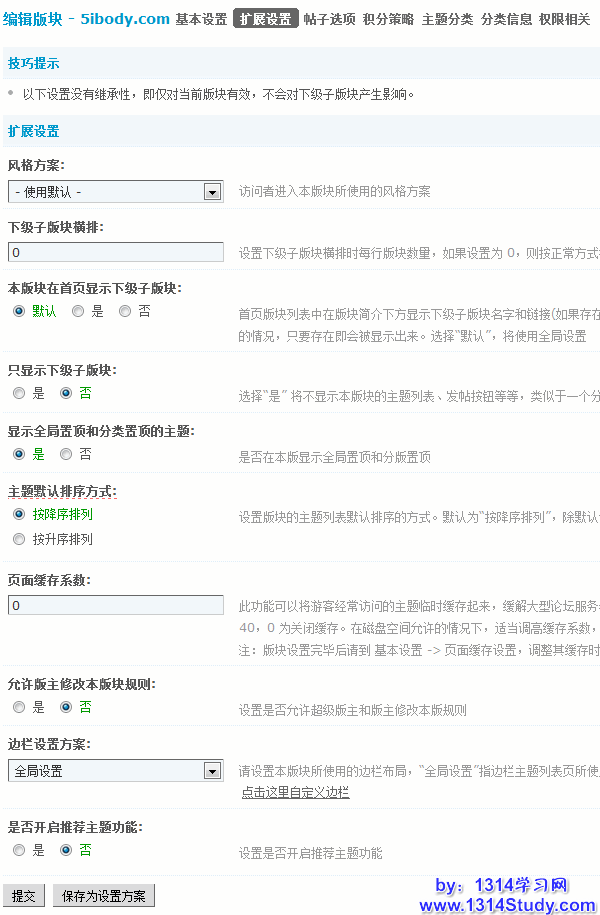Click the 提交 button

[24, 896]
